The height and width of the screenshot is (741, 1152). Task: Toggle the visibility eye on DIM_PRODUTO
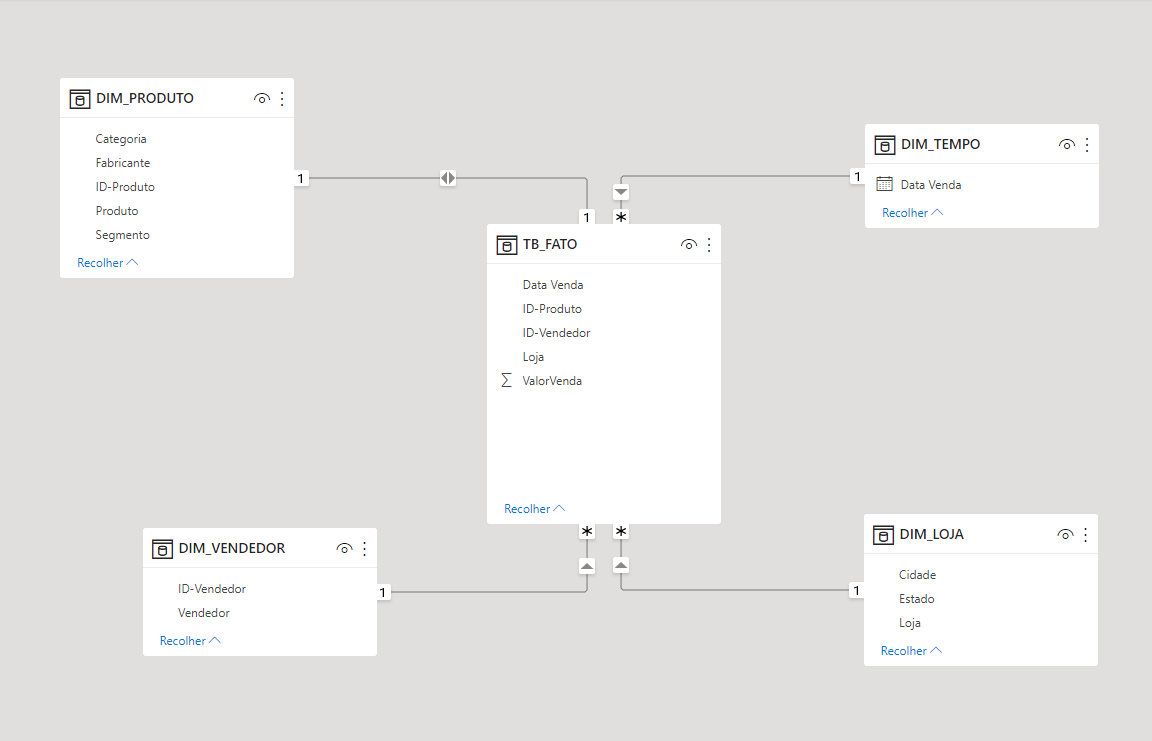(x=262, y=98)
